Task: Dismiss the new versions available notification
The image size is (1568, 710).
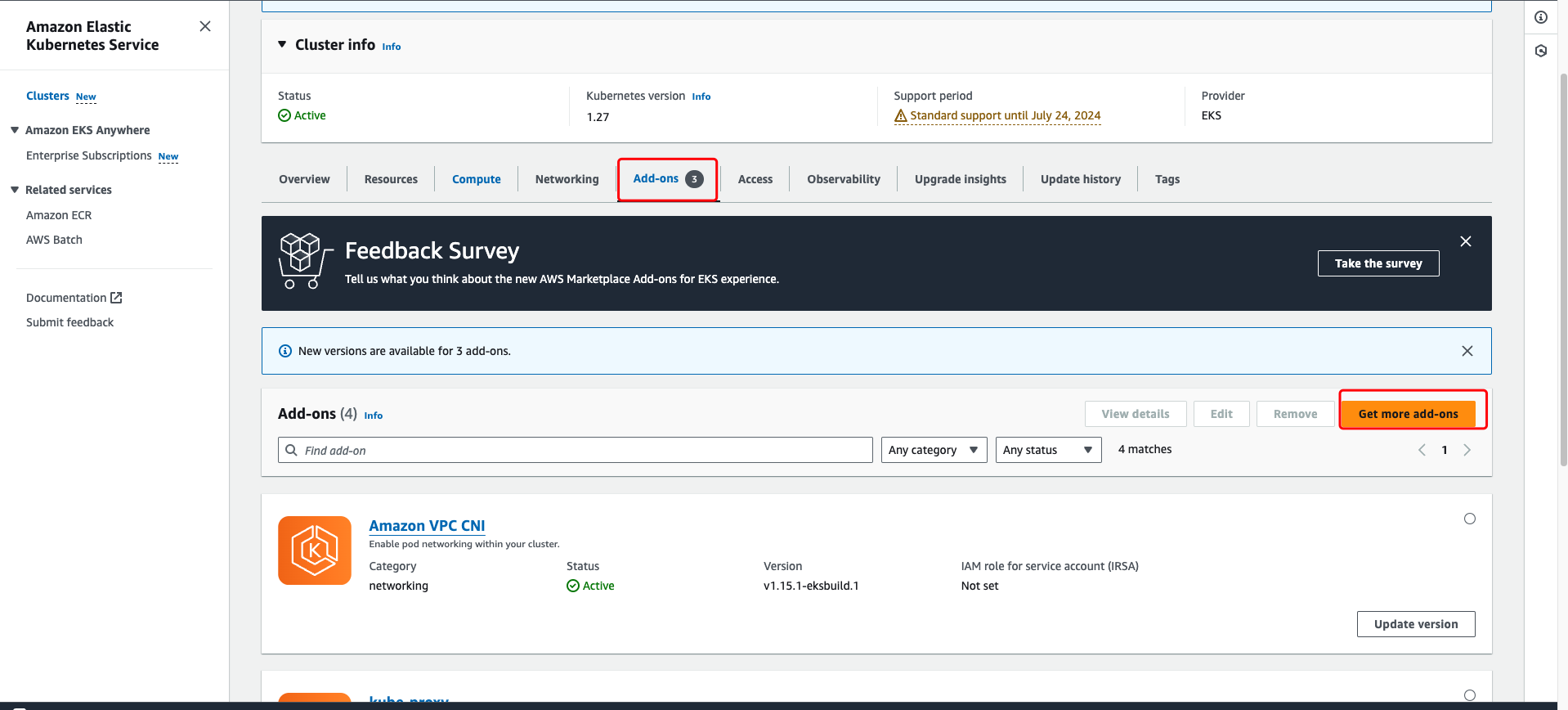Action: pos(1467,351)
